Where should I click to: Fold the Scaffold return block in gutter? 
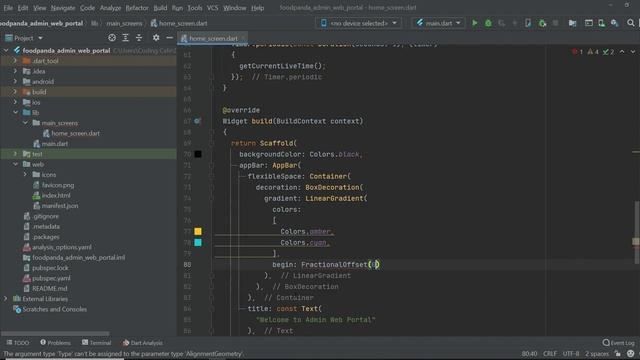(x=211, y=143)
